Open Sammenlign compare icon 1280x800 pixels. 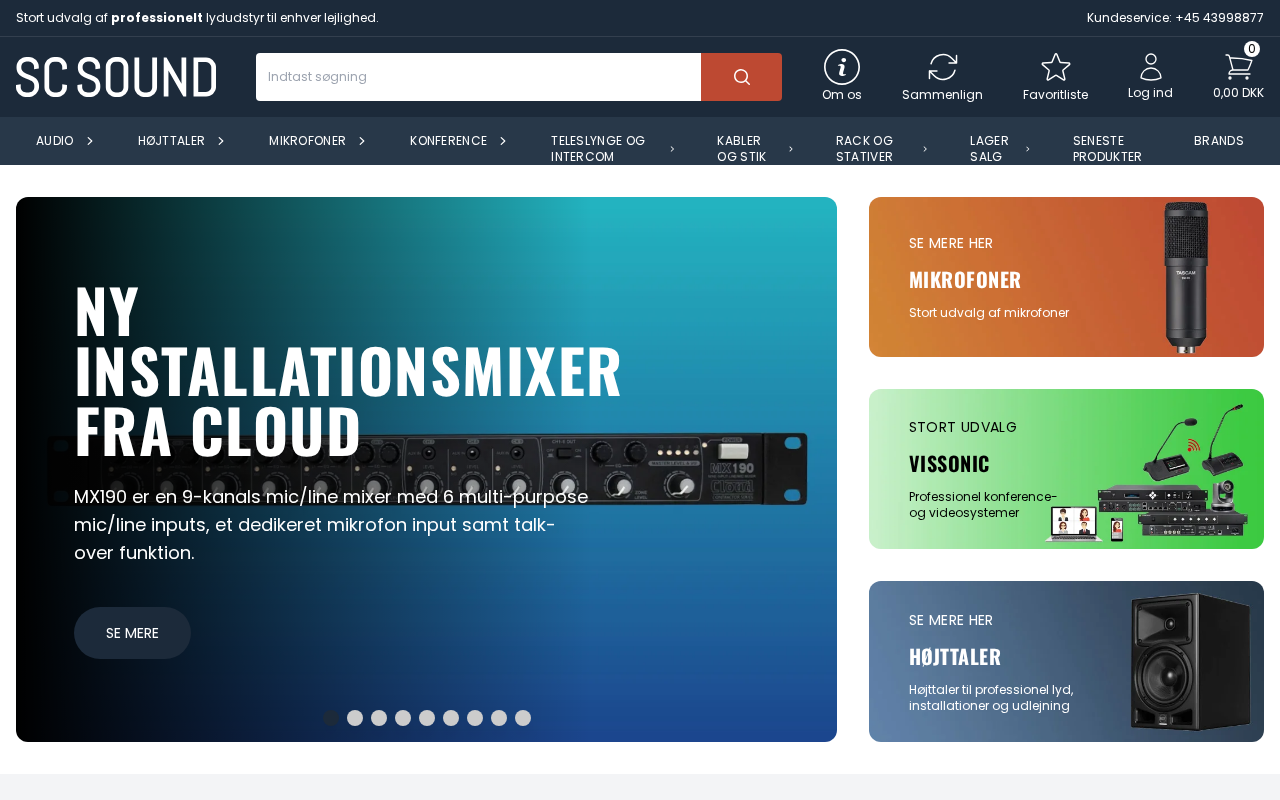click(942, 67)
